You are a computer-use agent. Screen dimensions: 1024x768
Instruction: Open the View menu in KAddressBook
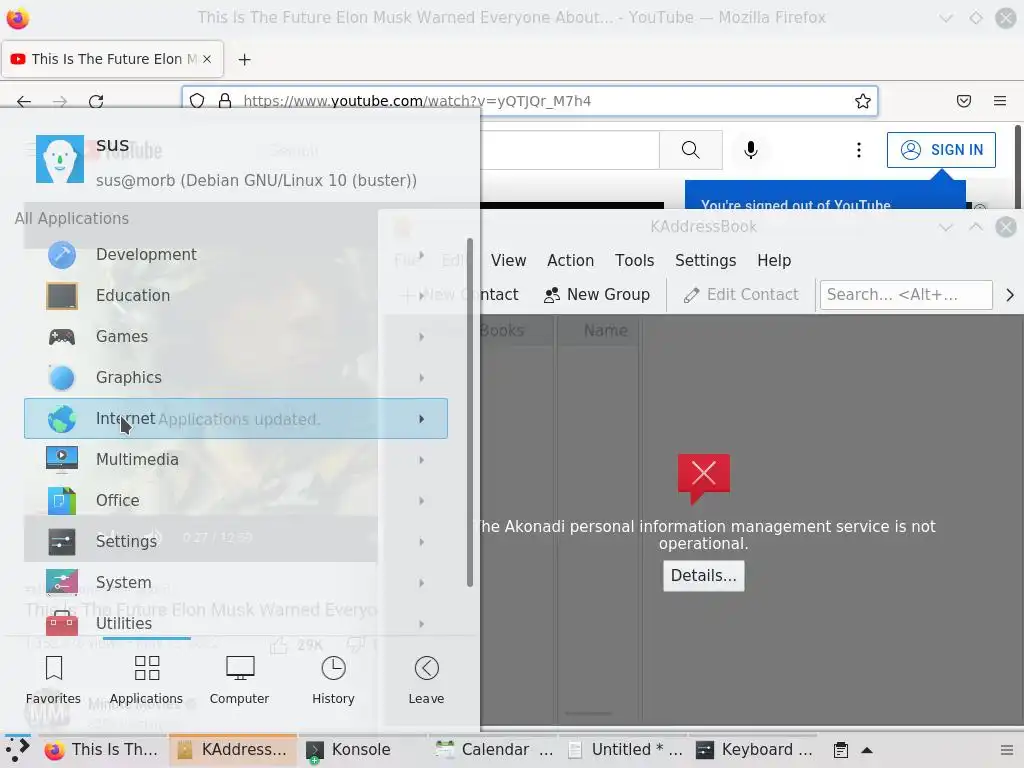coord(509,261)
